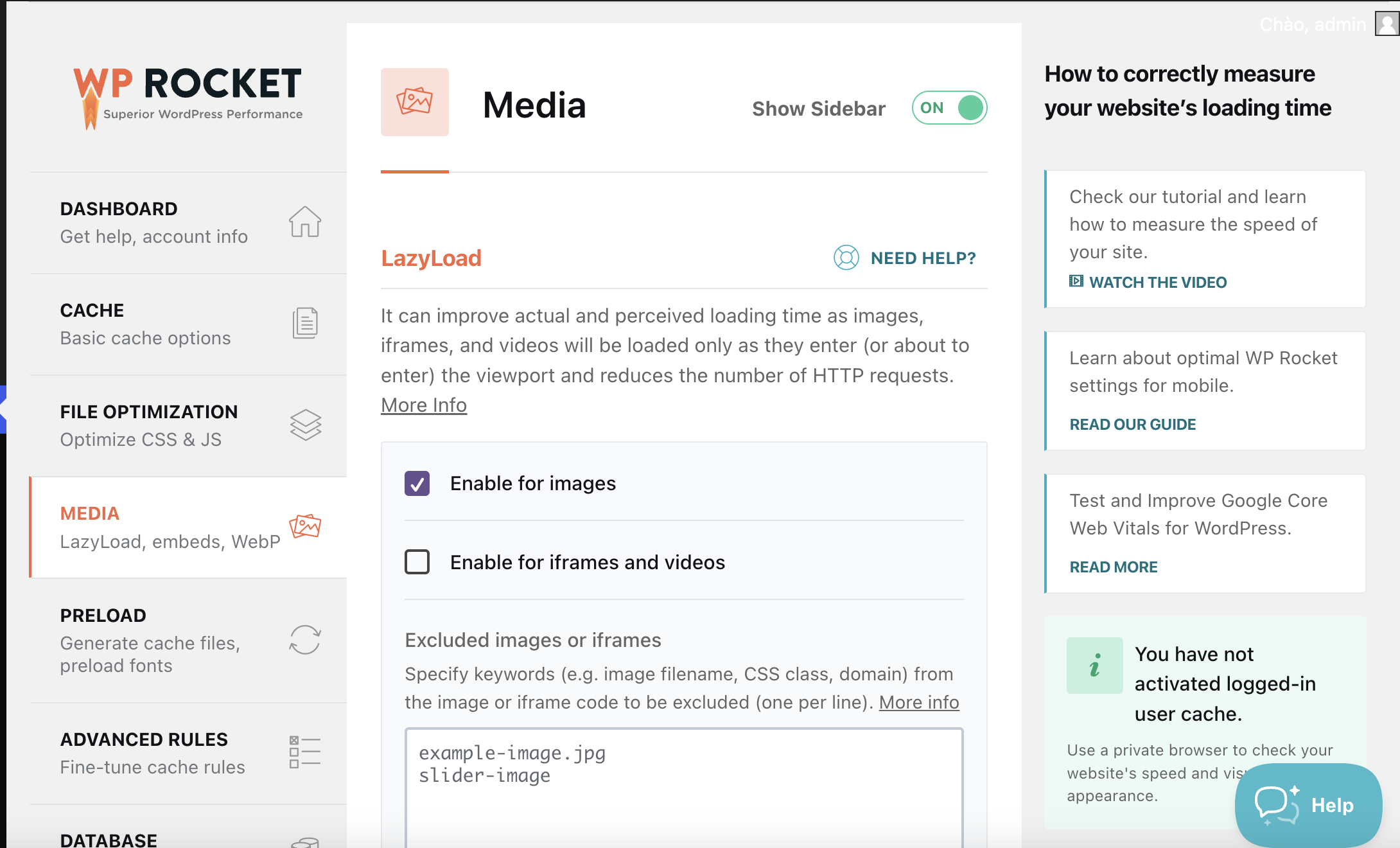Click the Enable for iframes and videos label
This screenshot has width=1400, height=848.
(588, 563)
